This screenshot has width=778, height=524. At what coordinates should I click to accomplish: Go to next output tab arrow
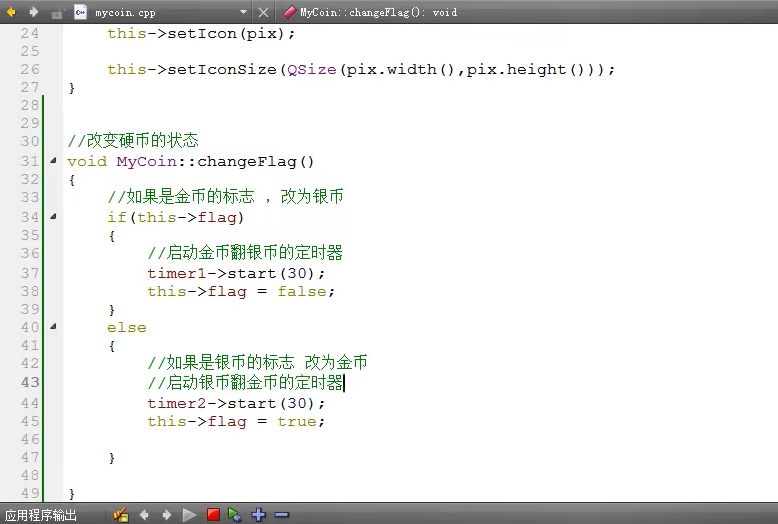(x=167, y=515)
